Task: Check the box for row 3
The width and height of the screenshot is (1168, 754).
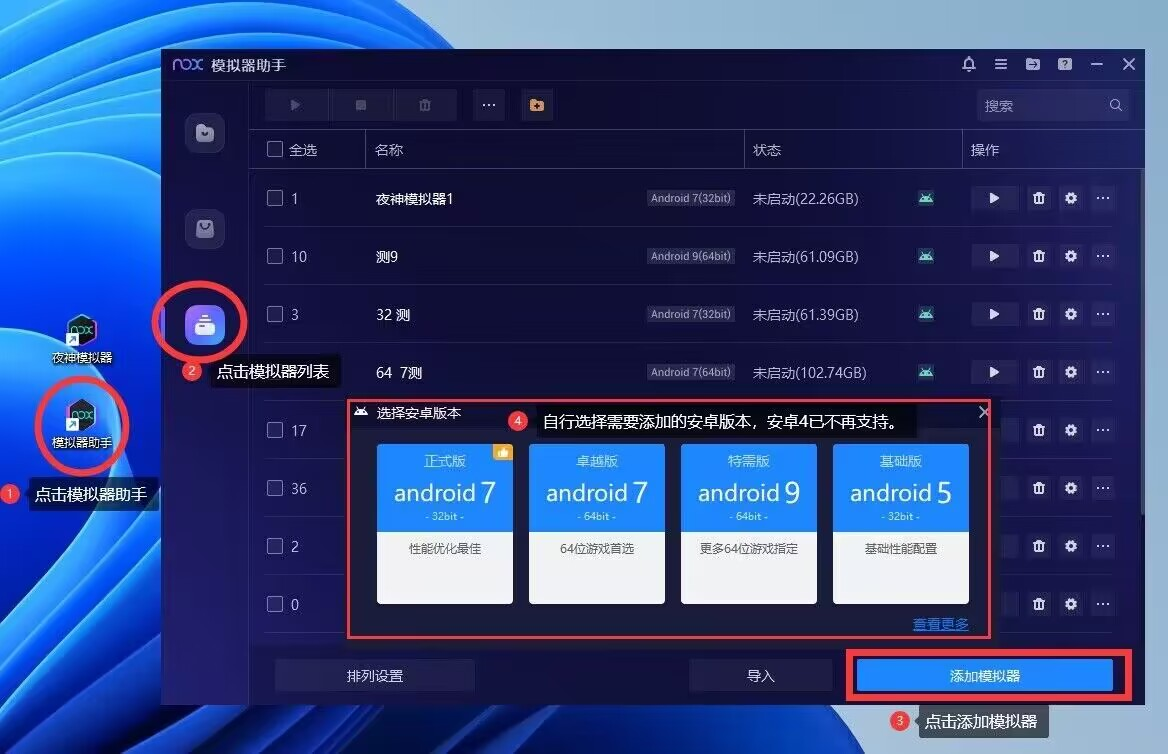Action: [x=275, y=314]
